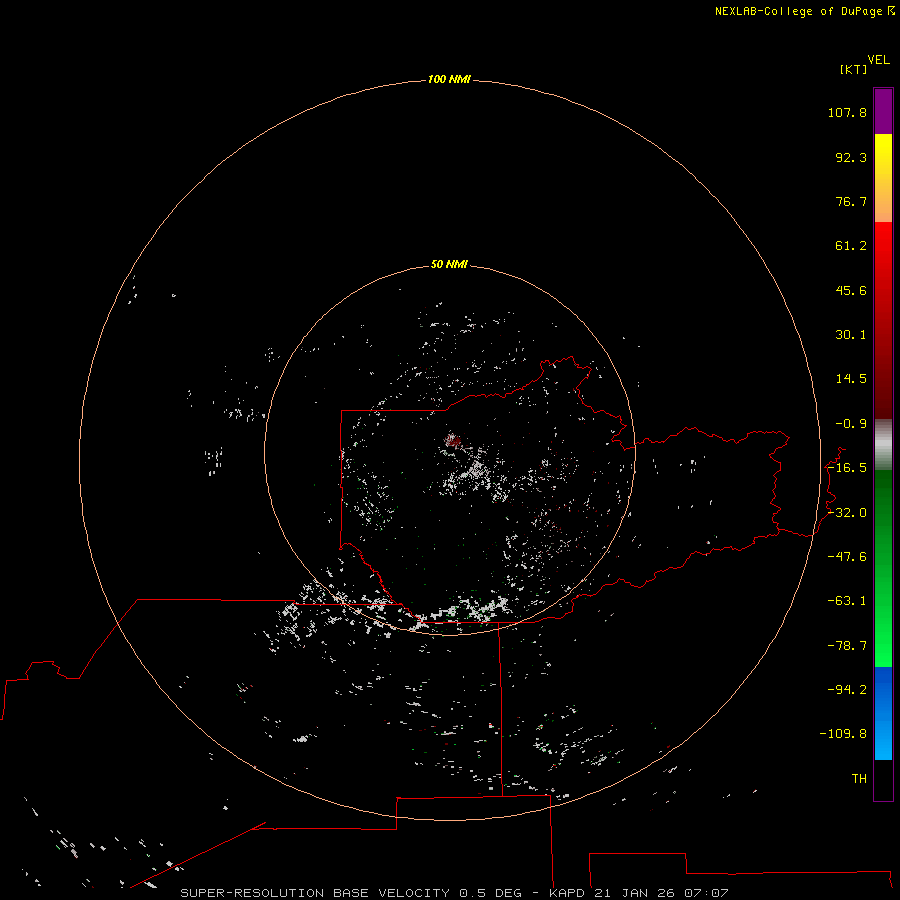Click the 107.8 legend value
This screenshot has height=900, width=900.
847,112
